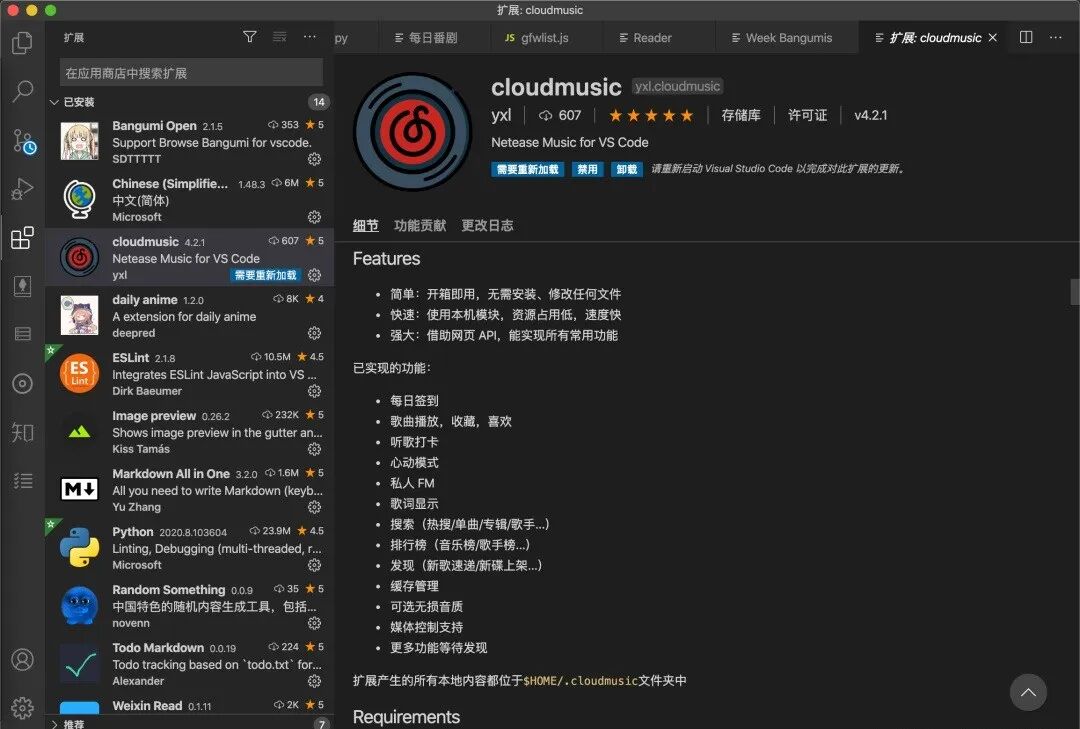Open Source Control view in activity bar
1080x729 pixels.
coord(23,141)
